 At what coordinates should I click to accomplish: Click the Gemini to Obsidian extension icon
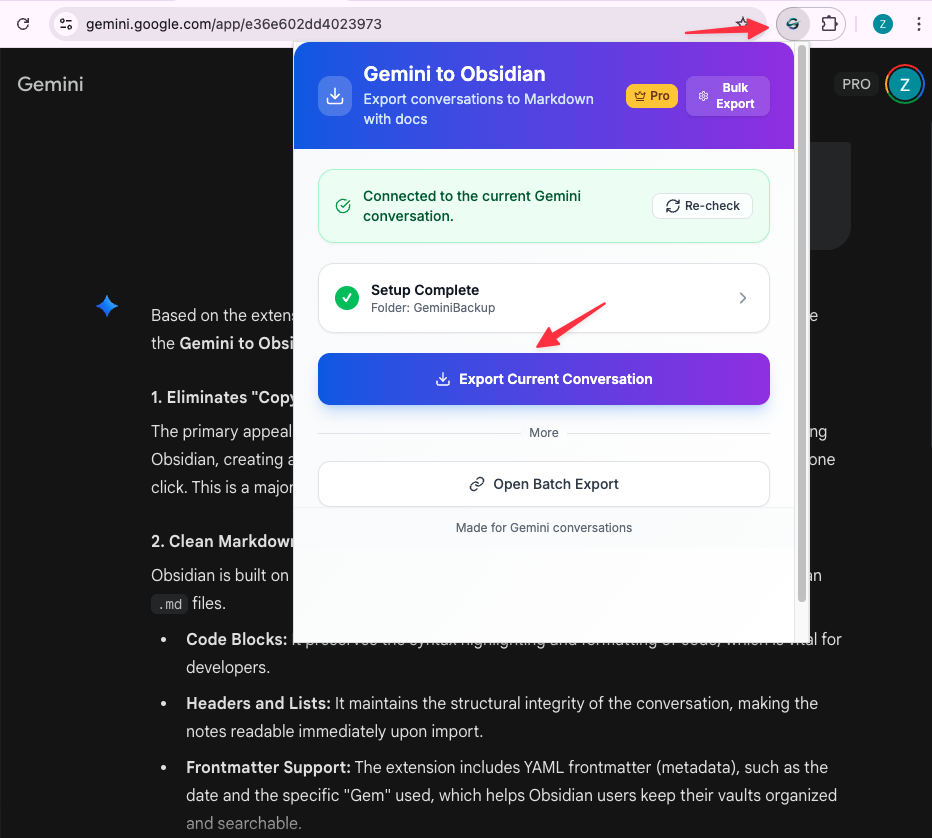(x=792, y=24)
